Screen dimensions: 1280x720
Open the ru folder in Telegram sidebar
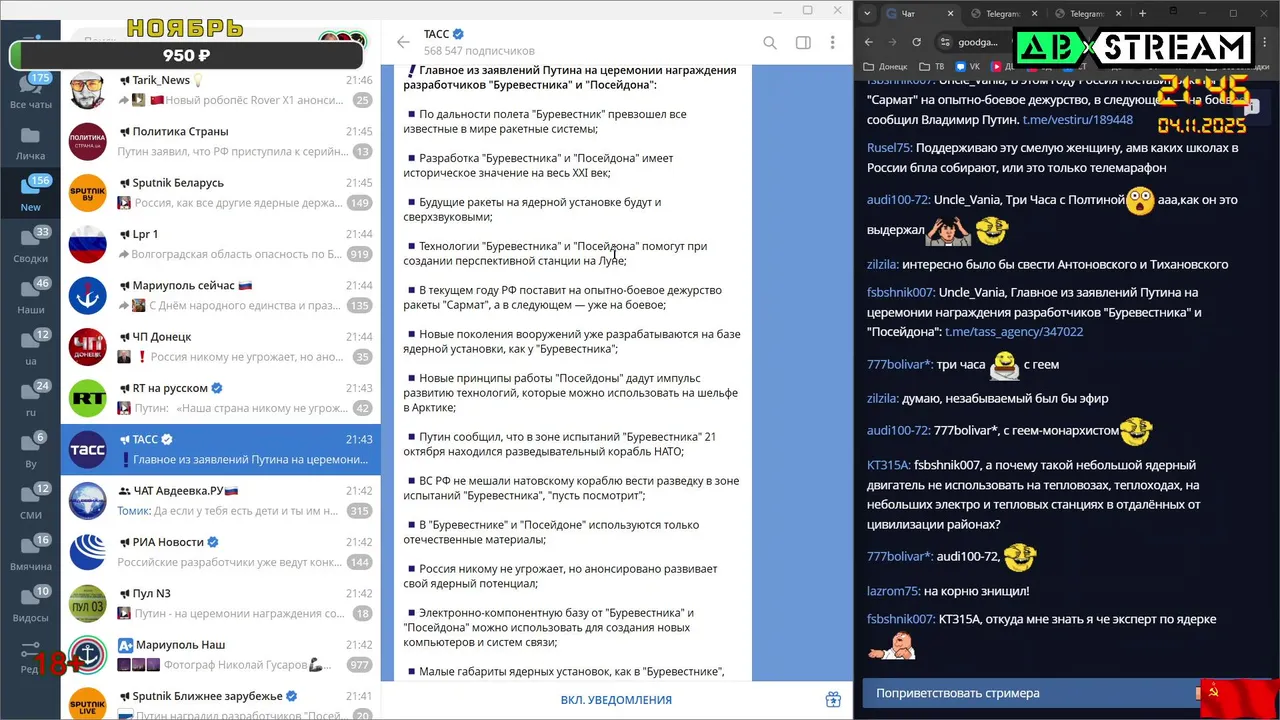tap(30, 400)
